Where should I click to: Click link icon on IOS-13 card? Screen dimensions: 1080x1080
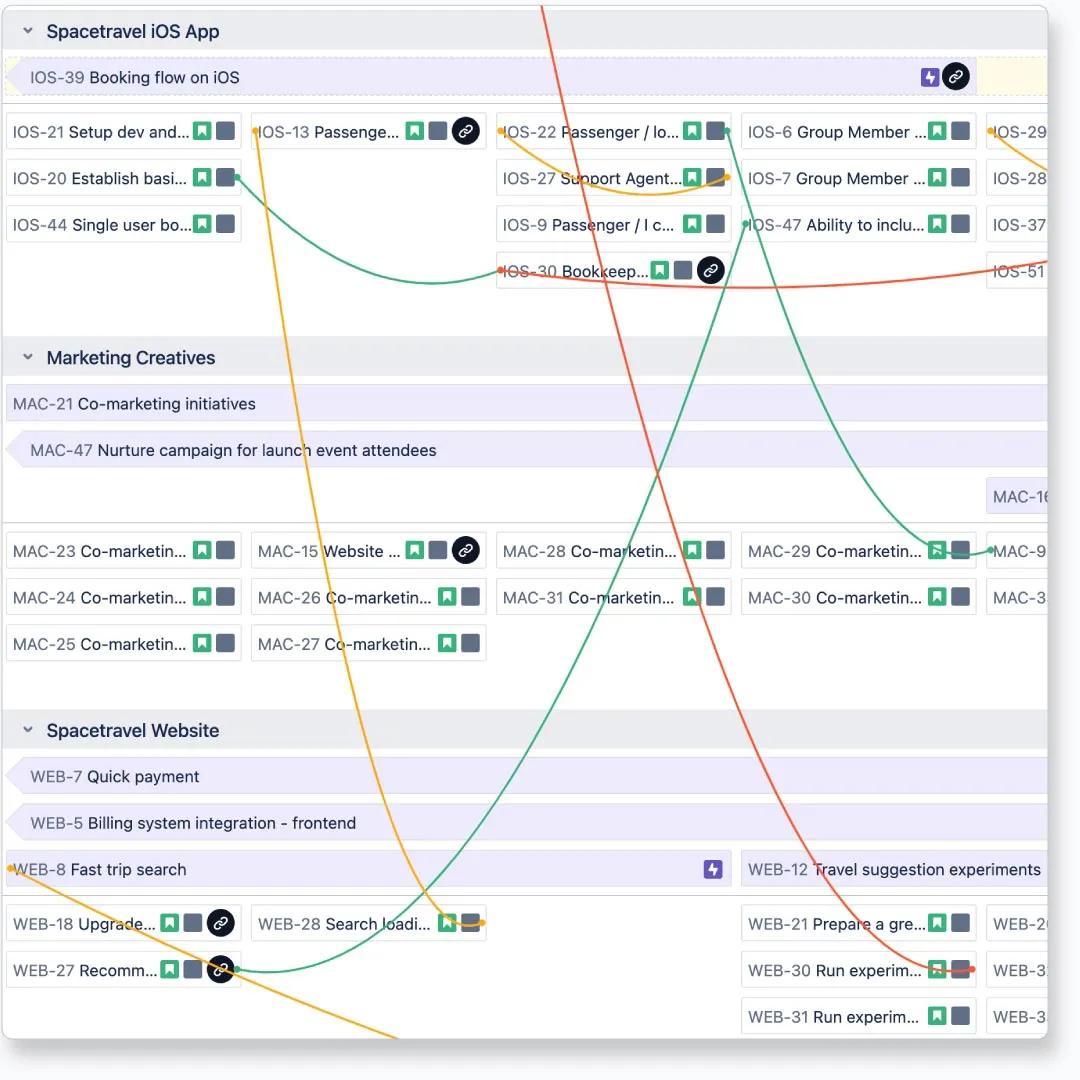pos(465,131)
